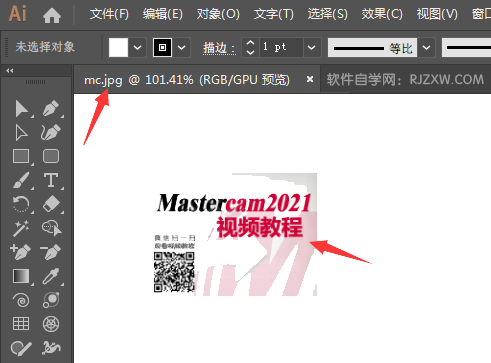This screenshot has width=491, height=363.
Task: Select the Paintbrush tool
Action: (x=21, y=180)
